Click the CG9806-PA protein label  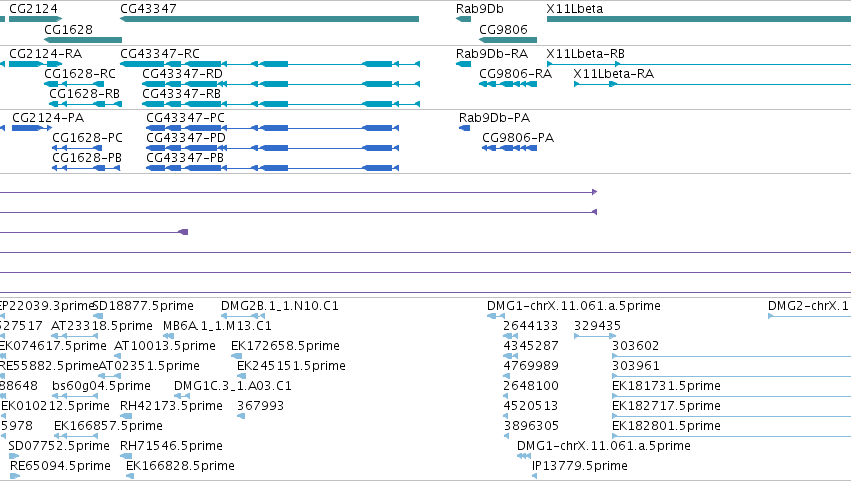click(x=518, y=138)
